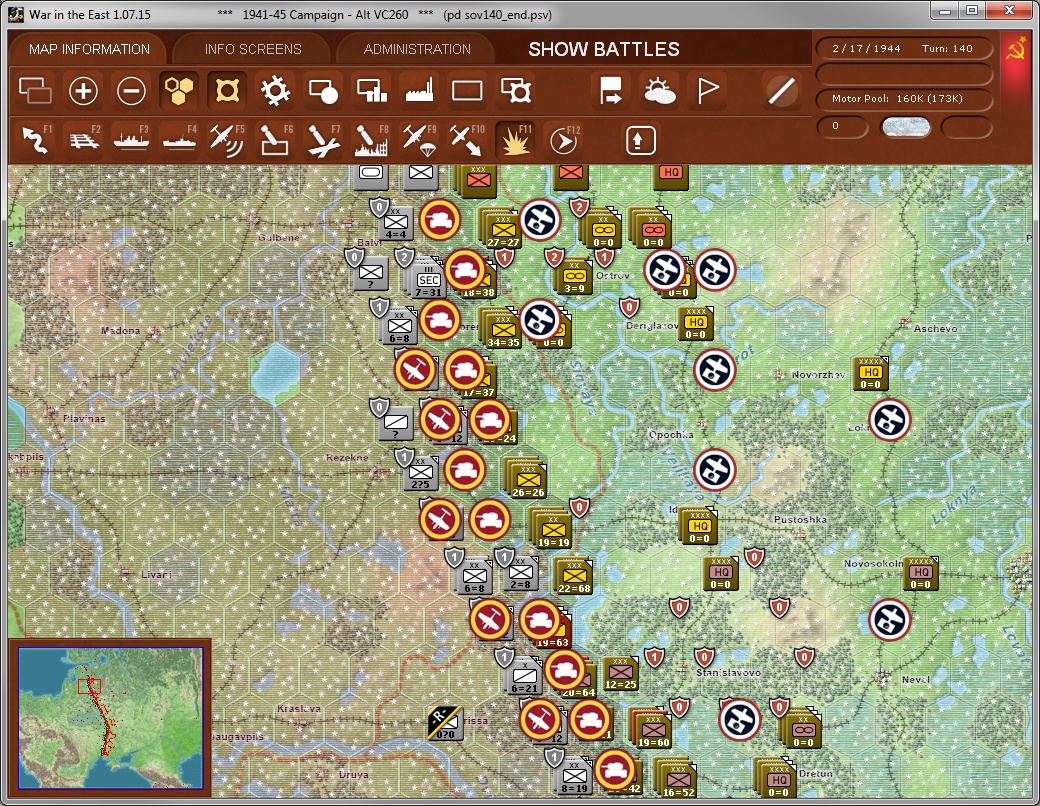Select F1 move mode icon
The width and height of the screenshot is (1040, 806).
click(x=35, y=139)
